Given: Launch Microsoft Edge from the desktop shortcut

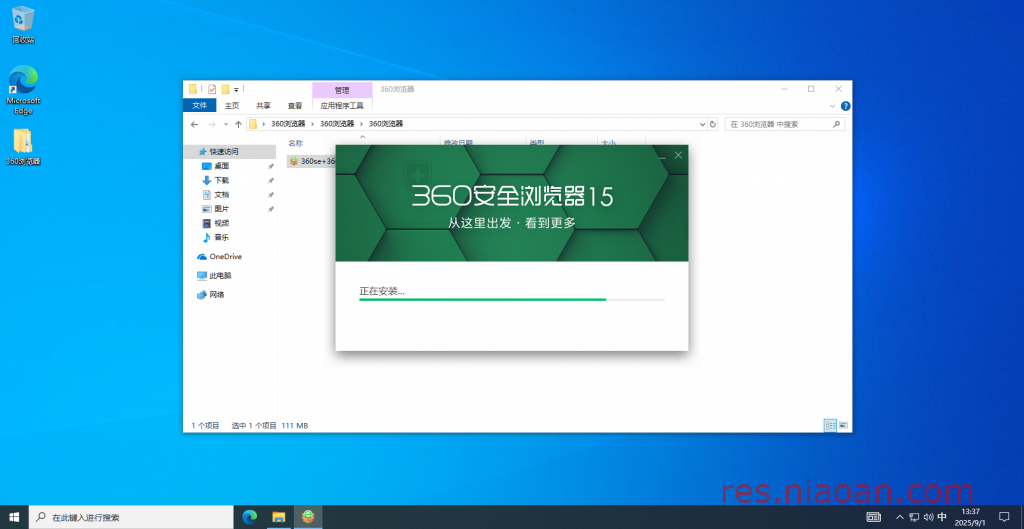Looking at the screenshot, I should tap(24, 89).
